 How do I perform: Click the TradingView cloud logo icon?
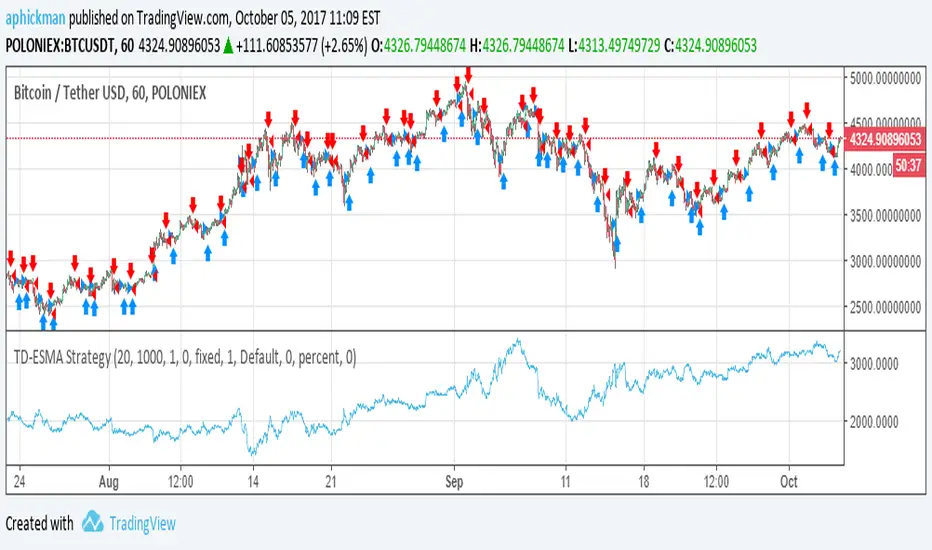click(93, 521)
